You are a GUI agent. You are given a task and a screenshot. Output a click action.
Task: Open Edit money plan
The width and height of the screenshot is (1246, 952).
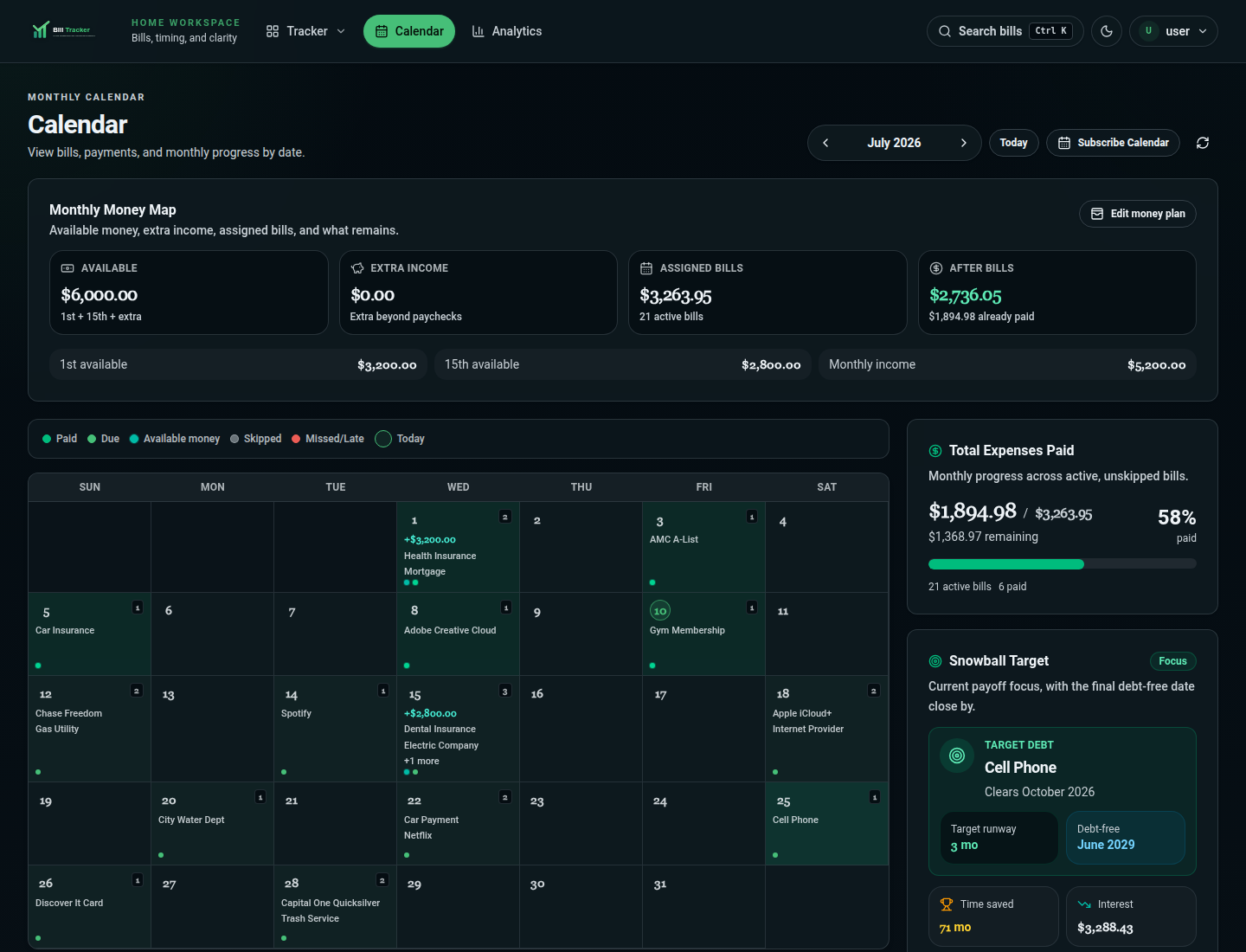[x=1138, y=214]
